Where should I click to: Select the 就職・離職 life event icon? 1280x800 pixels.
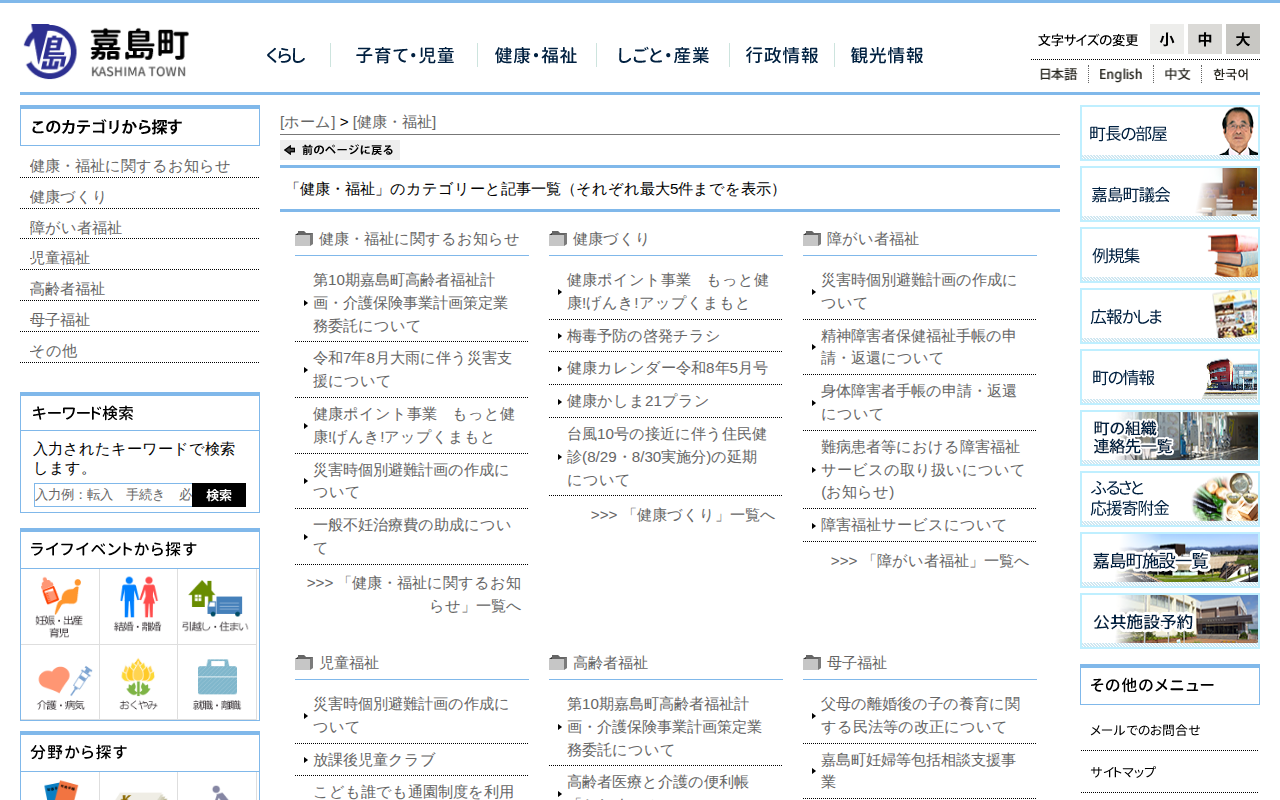[216, 683]
